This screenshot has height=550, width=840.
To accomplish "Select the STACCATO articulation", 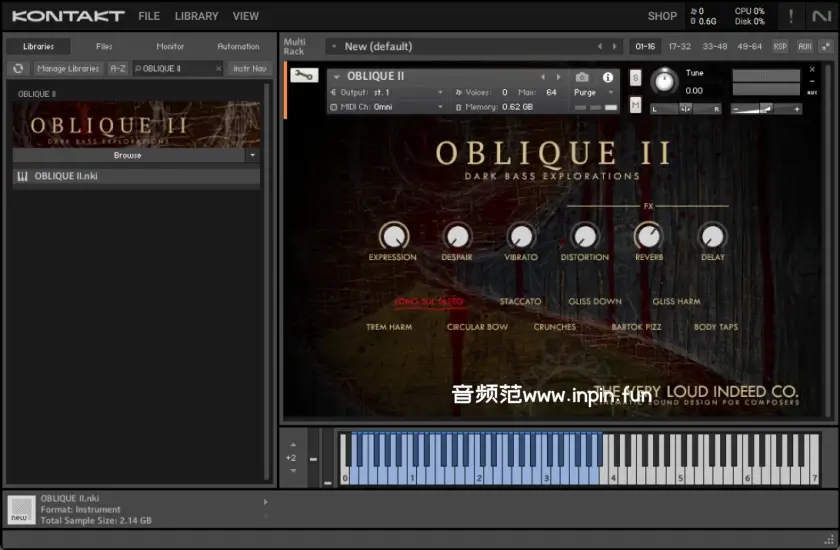I will click(x=520, y=301).
